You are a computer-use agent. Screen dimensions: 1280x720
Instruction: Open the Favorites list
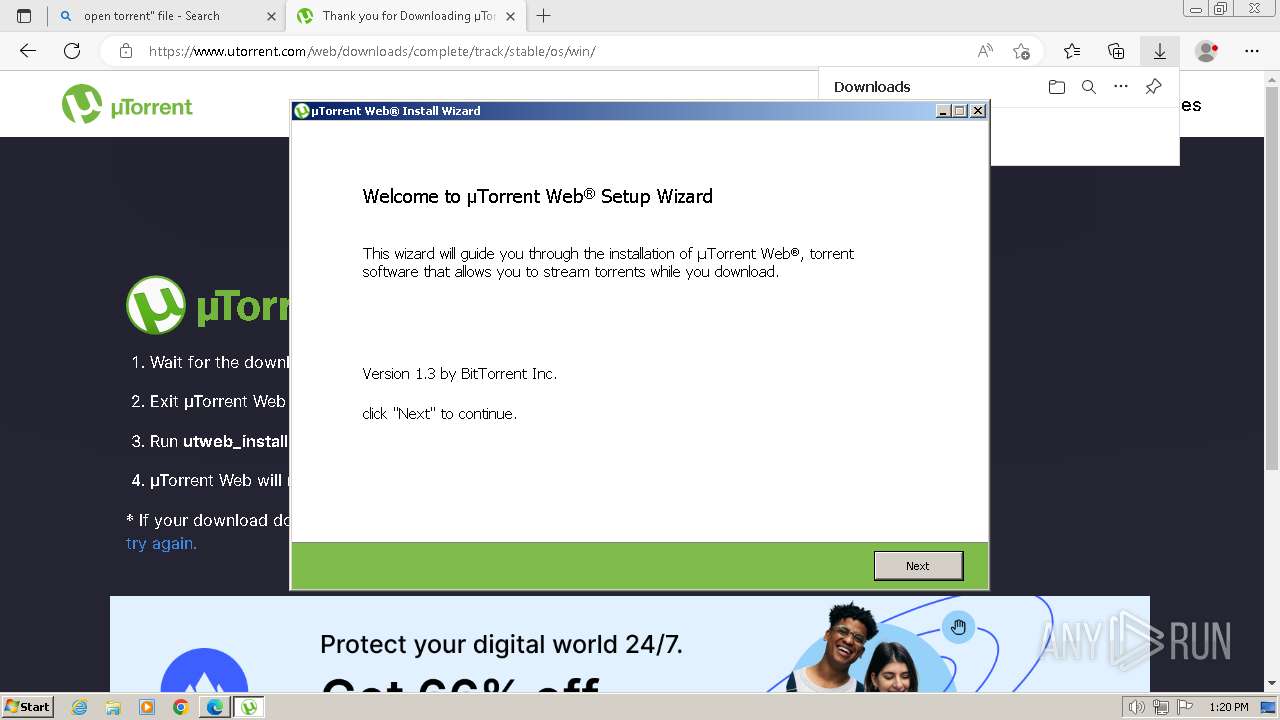click(x=1072, y=51)
